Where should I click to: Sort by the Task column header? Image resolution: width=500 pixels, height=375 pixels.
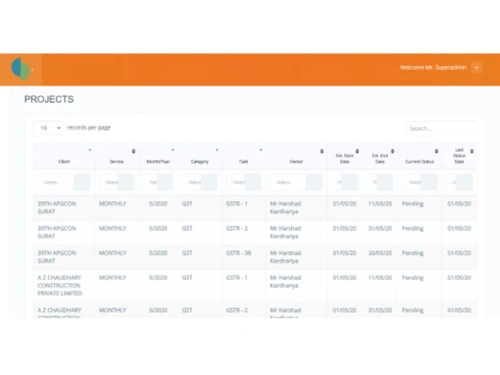coord(244,157)
